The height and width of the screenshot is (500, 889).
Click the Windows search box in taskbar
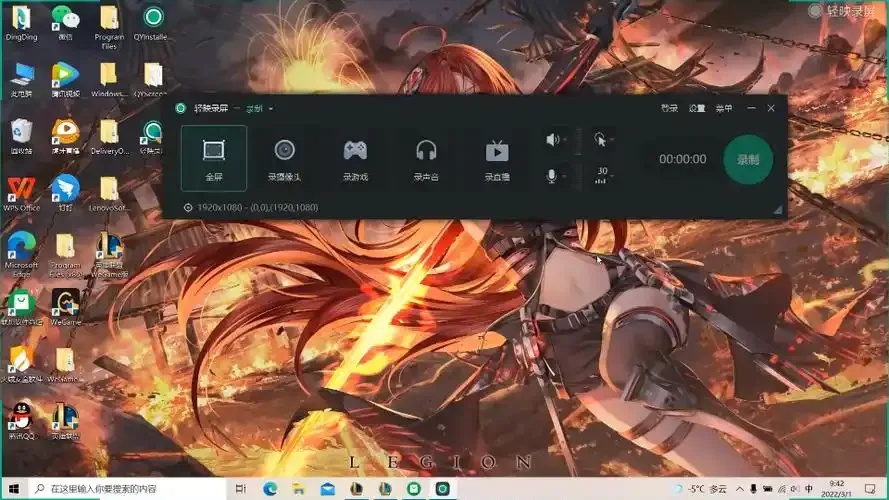coord(128,489)
